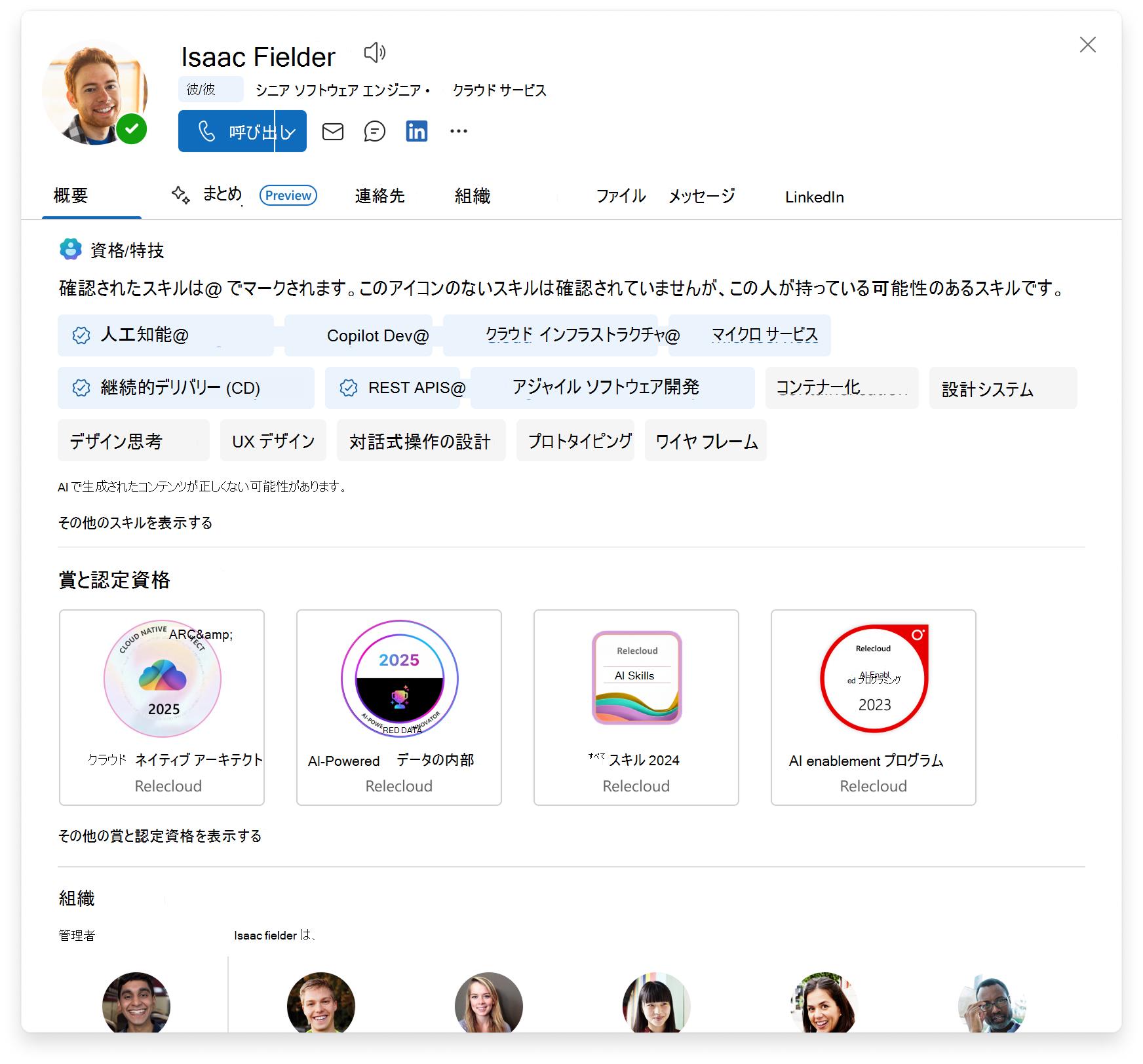Click the Preview badge

[x=288, y=195]
